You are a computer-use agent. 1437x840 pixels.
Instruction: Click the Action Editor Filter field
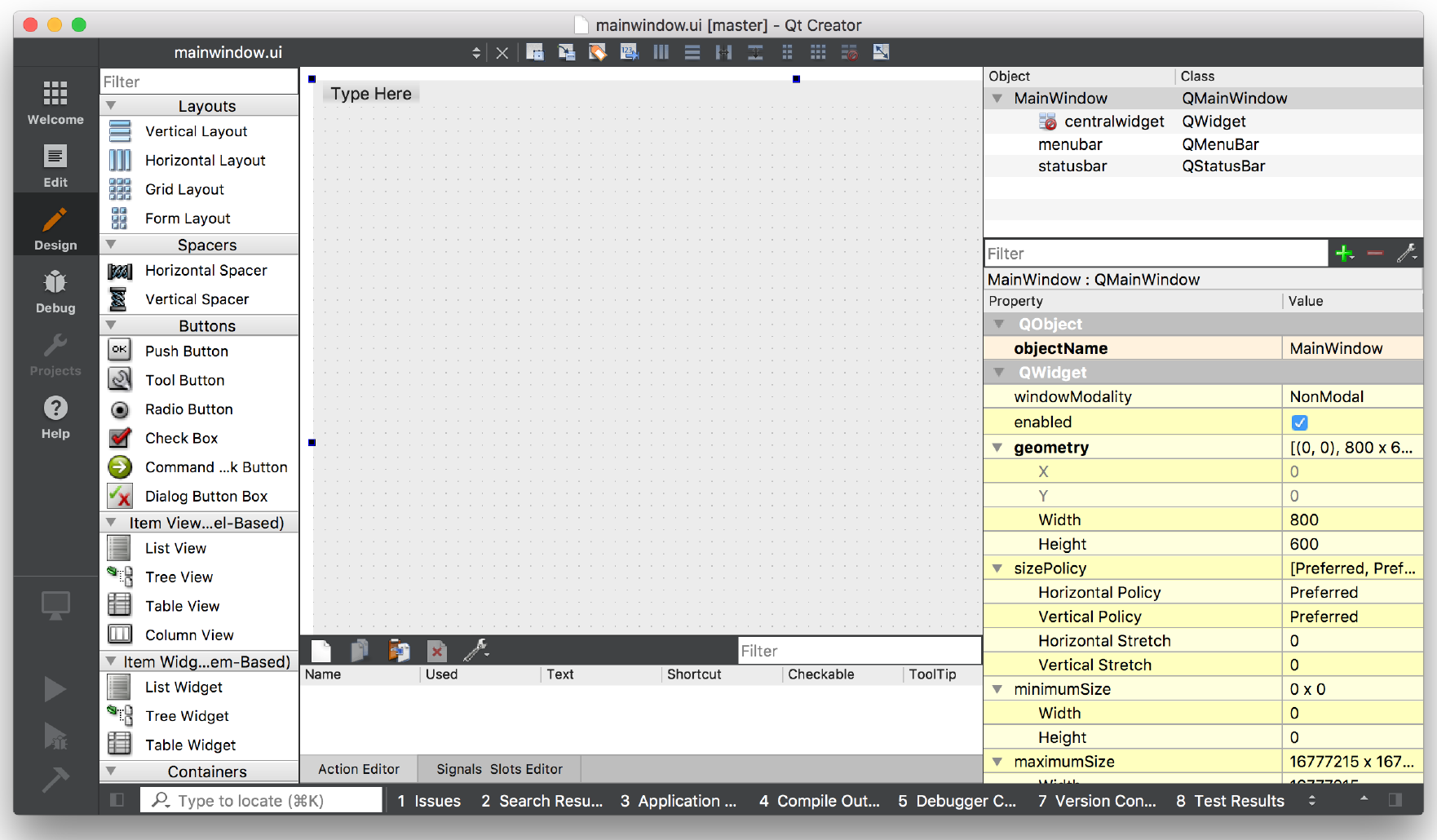point(859,651)
